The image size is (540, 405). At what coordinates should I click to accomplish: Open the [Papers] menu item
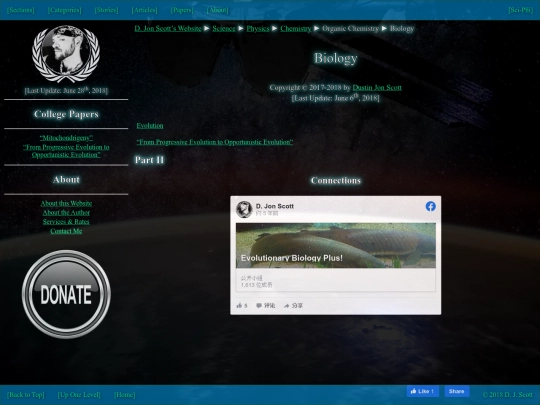[182, 10]
